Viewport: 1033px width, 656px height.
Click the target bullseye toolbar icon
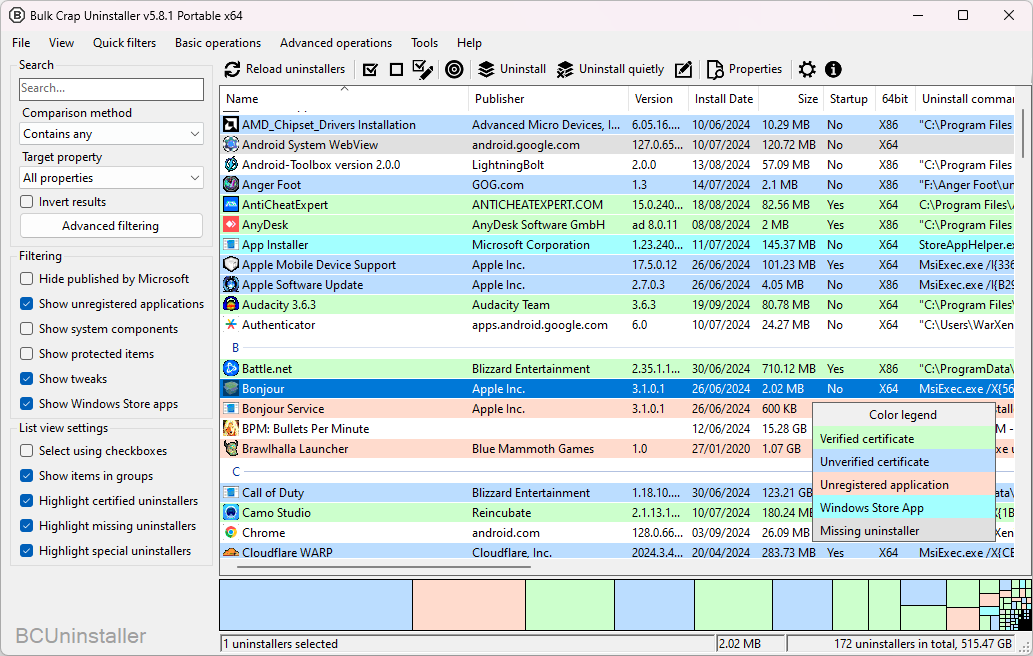[454, 69]
